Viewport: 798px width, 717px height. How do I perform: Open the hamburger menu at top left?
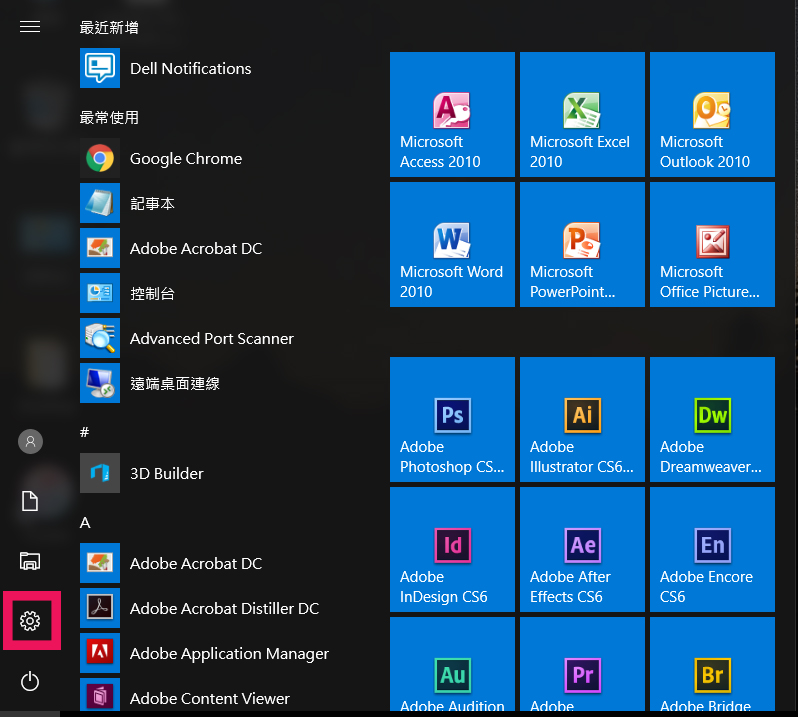(30, 26)
